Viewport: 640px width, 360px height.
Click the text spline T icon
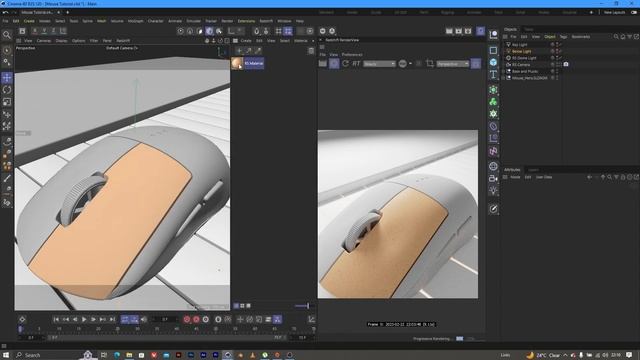tap(493, 74)
